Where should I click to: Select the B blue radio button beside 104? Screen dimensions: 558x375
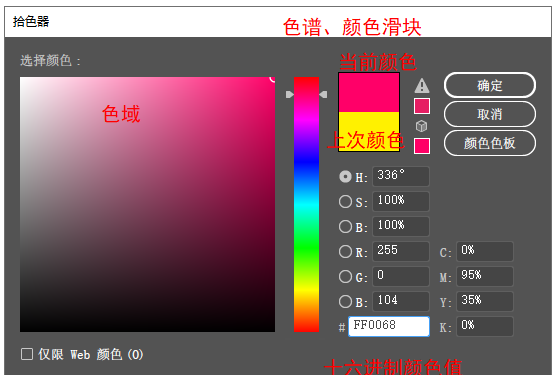345,301
